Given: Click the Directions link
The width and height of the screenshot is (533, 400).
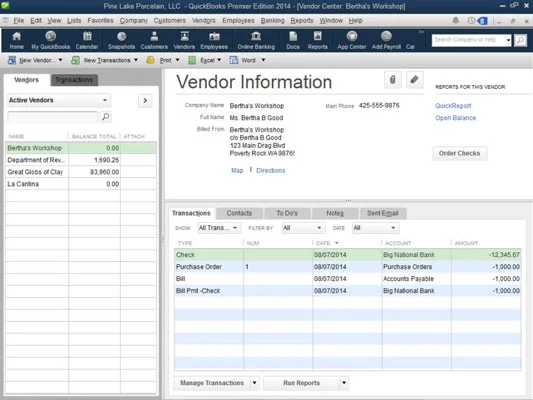Looking at the screenshot, I should 271,170.
